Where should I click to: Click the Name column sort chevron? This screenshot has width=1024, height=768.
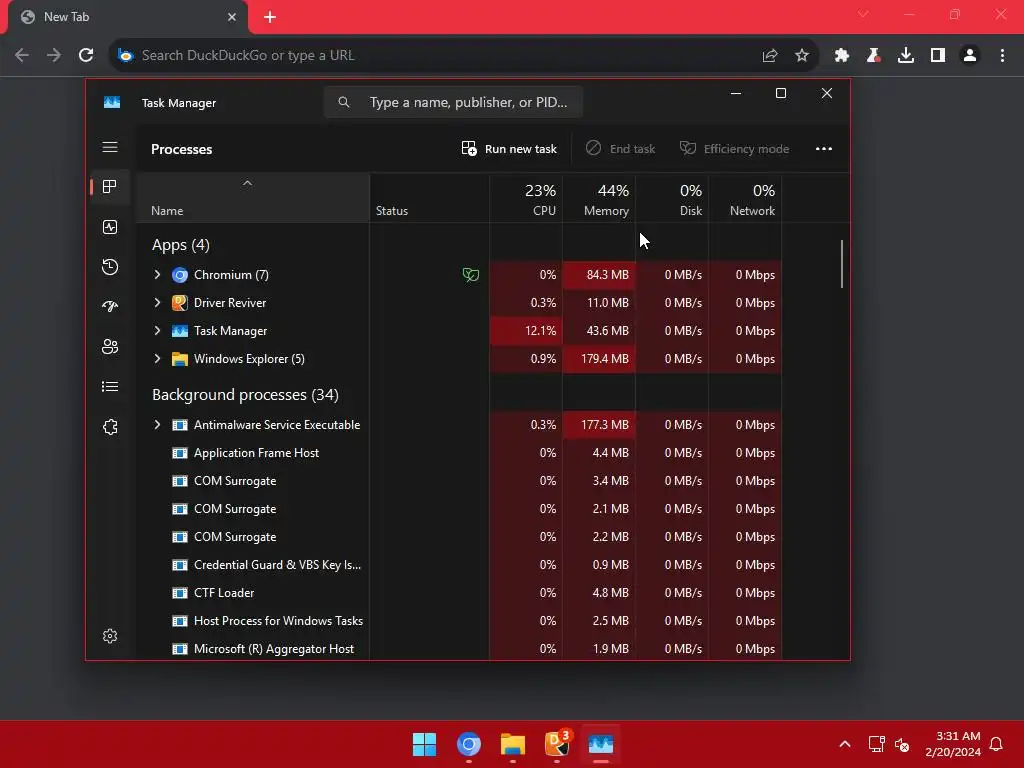(x=247, y=184)
